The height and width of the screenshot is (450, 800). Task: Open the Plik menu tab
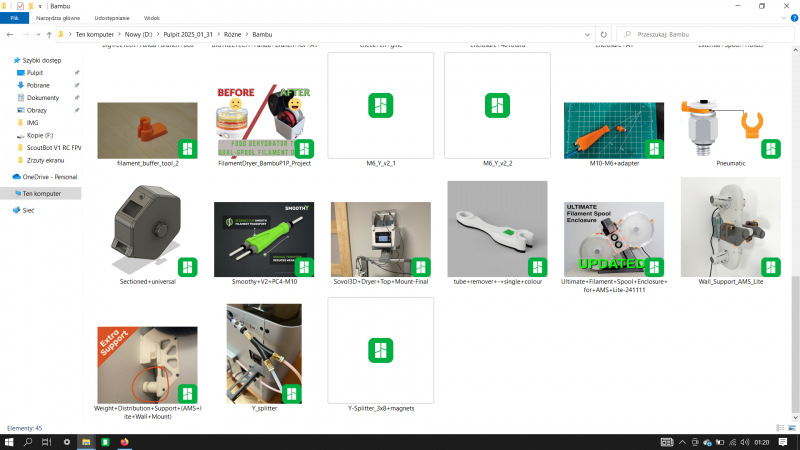click(x=14, y=18)
